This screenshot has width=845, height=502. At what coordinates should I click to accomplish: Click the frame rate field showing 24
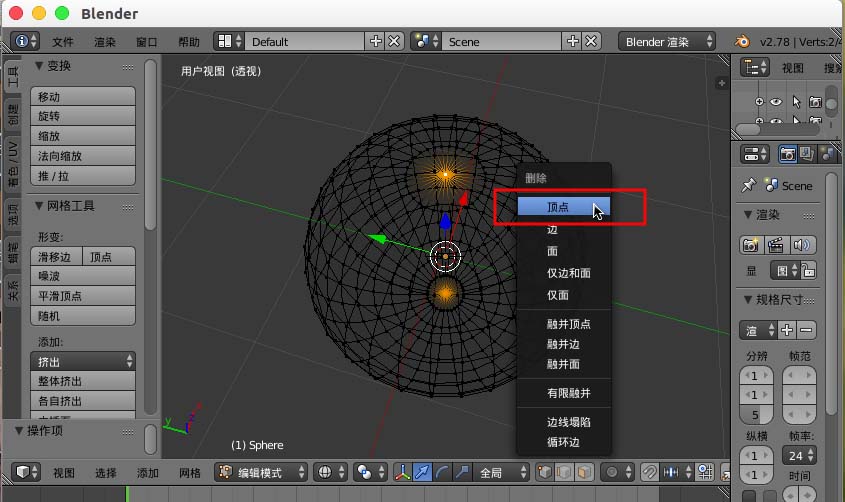tap(799, 456)
